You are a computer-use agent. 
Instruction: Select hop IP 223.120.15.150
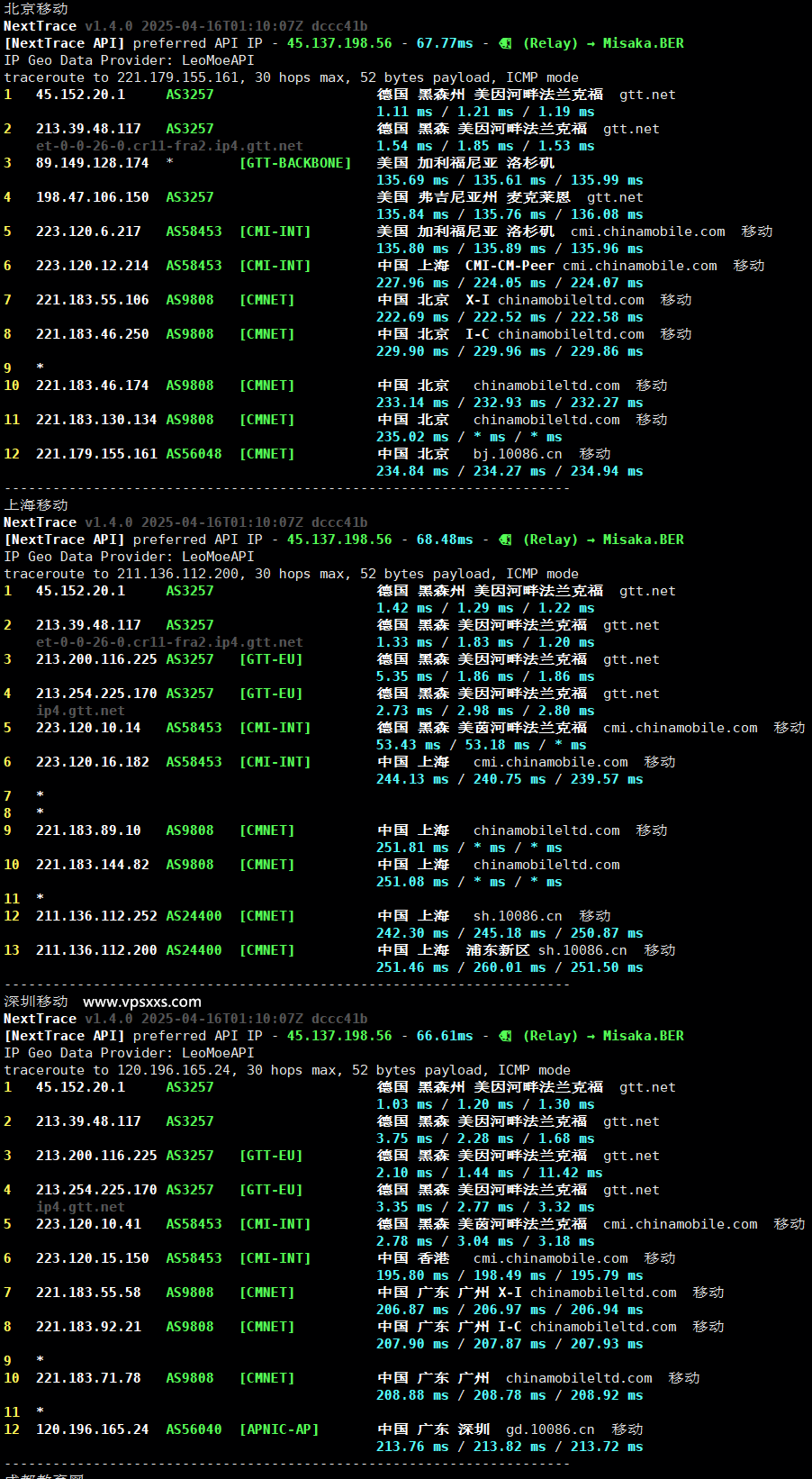click(x=93, y=1258)
